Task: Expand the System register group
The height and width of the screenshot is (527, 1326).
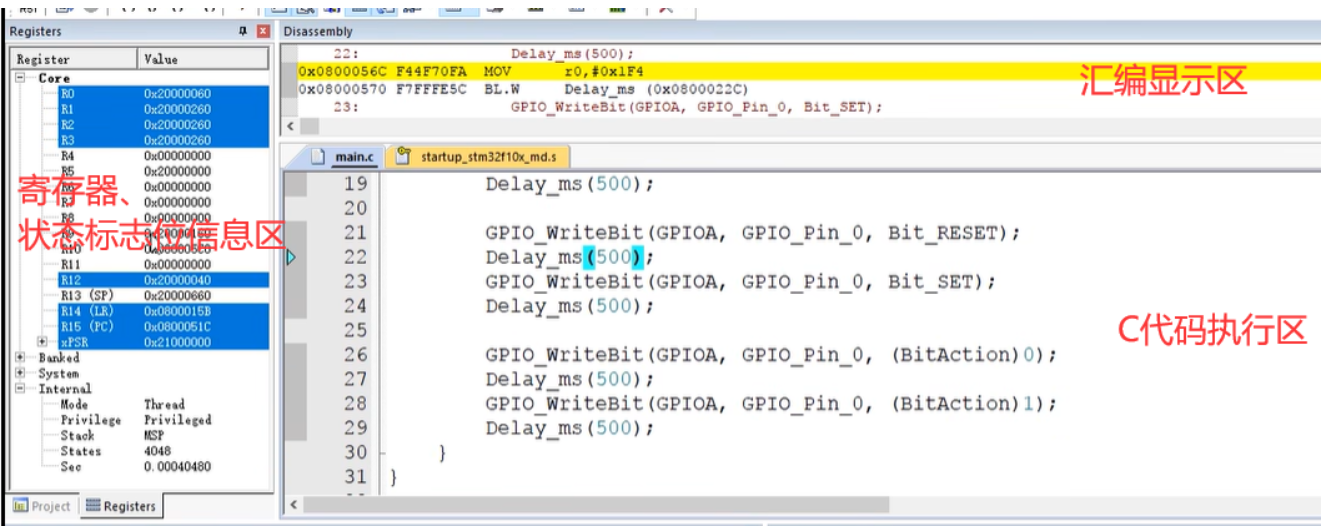Action: pos(20,373)
